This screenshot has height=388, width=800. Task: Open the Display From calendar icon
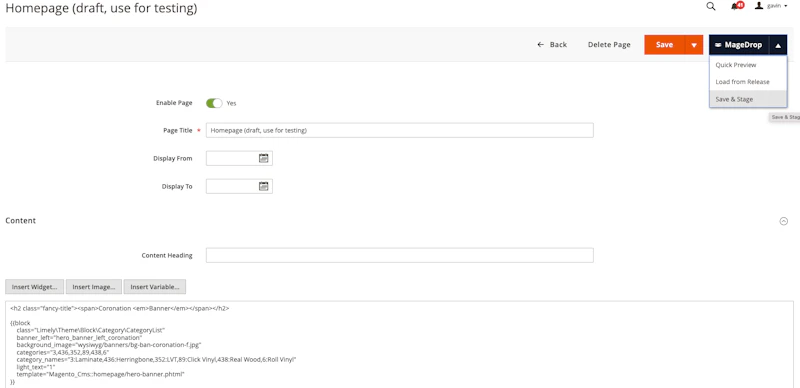pos(264,158)
